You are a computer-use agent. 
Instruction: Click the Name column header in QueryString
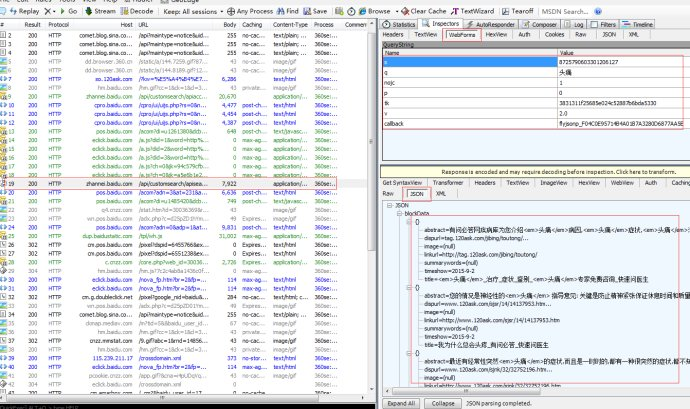pos(470,52)
